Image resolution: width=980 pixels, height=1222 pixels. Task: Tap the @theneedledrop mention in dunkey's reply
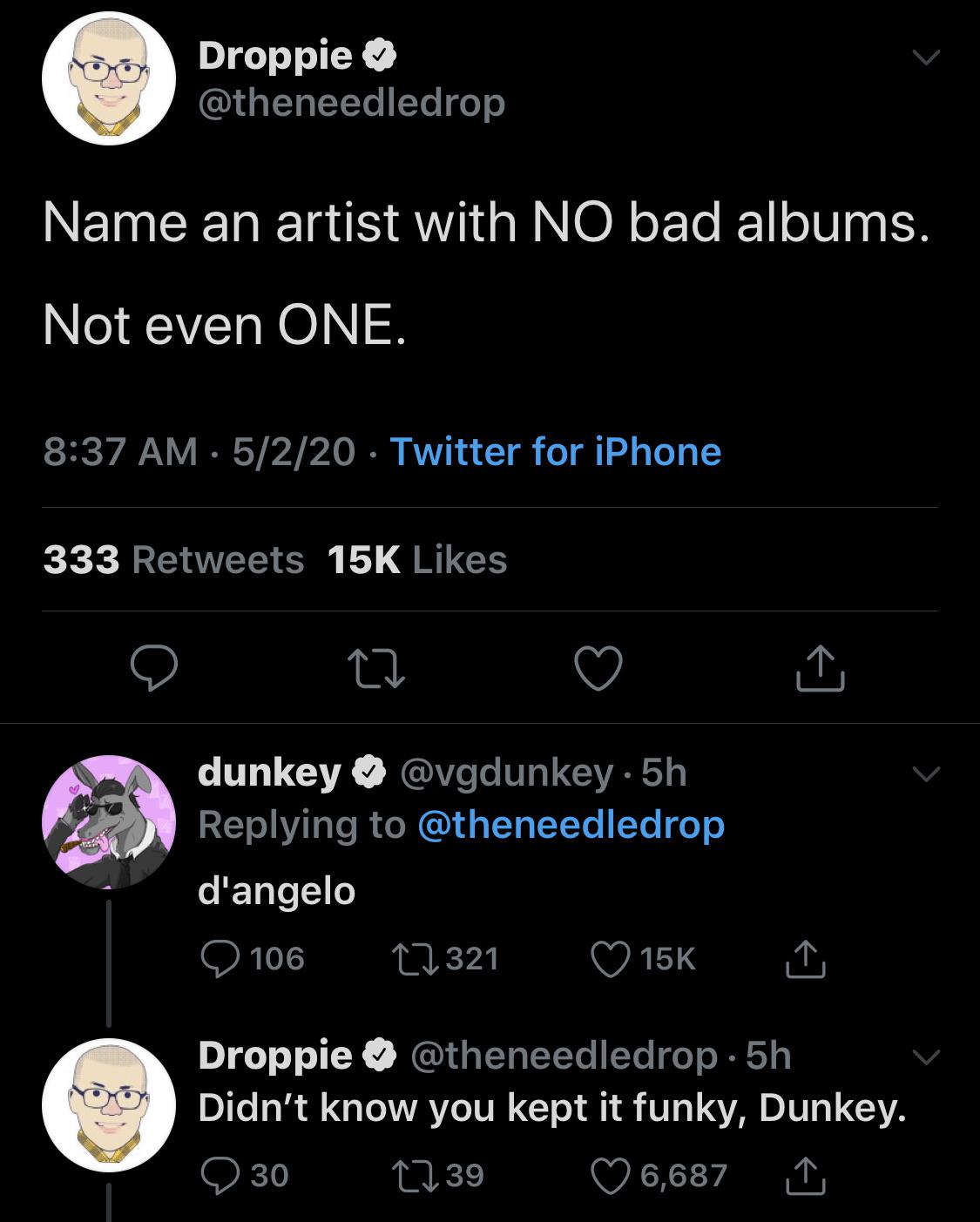click(571, 824)
